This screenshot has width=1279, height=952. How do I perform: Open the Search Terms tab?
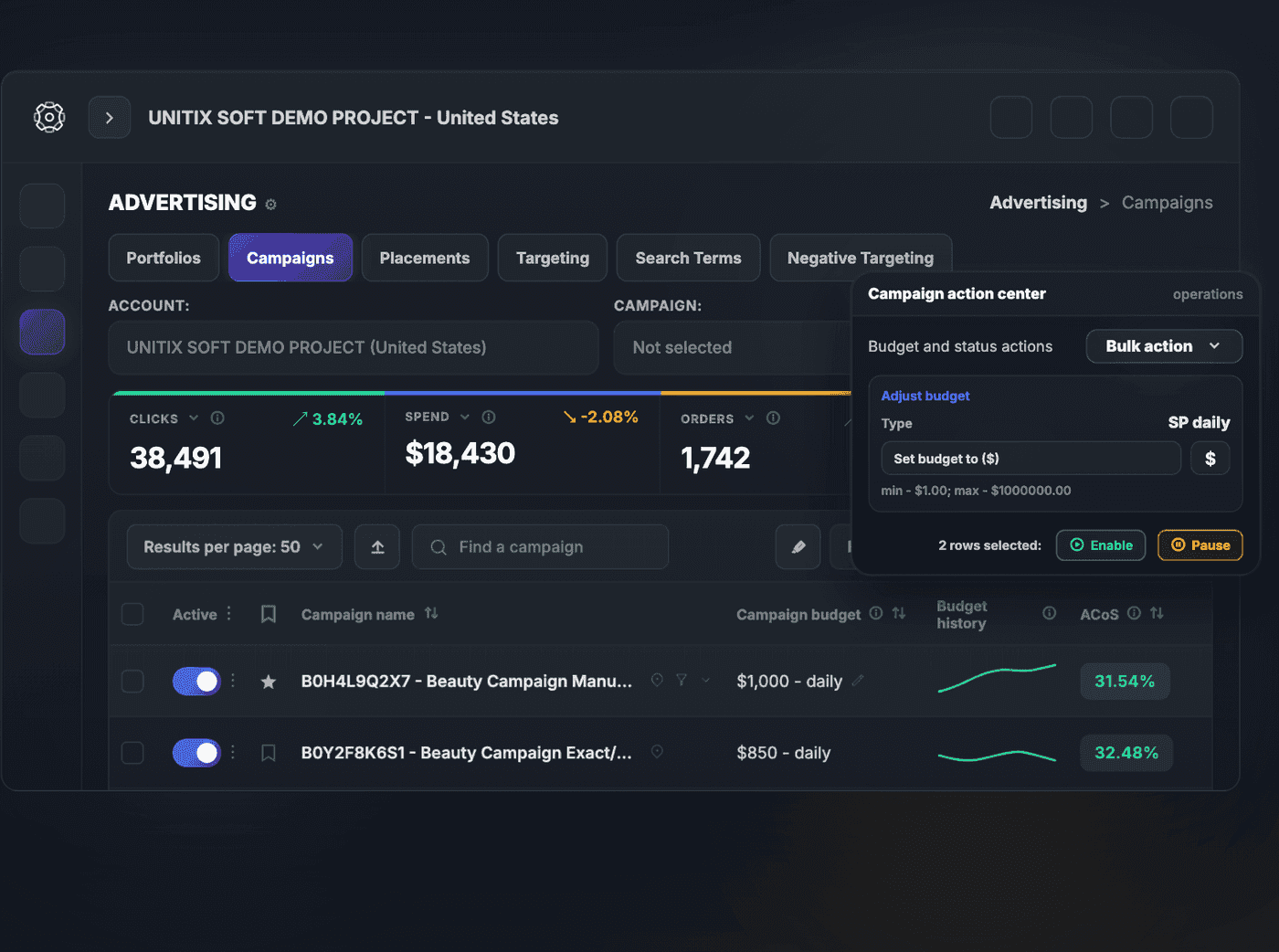[688, 259]
